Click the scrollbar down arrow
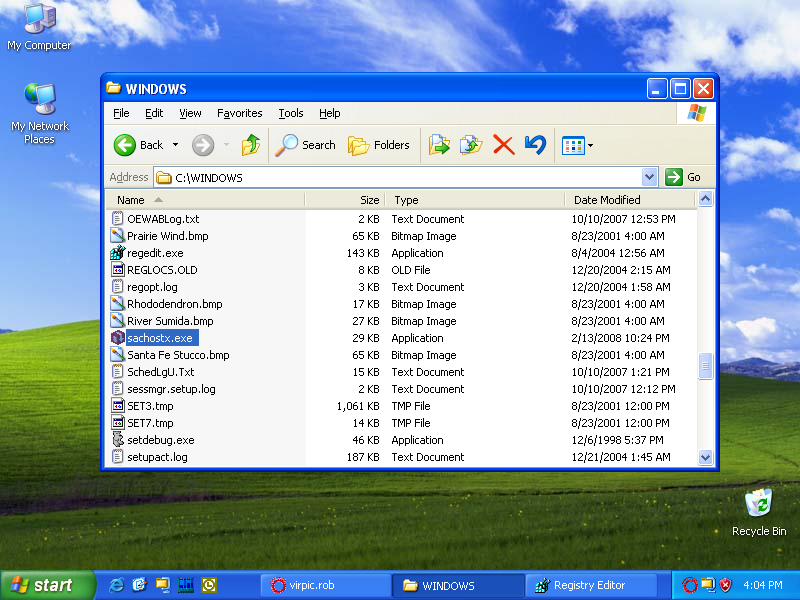Screen dimensions: 800x600 pos(705,458)
